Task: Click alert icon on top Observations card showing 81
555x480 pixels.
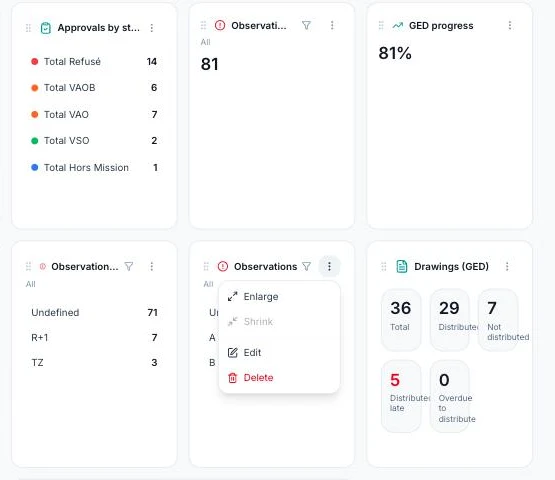Action: 220,25
